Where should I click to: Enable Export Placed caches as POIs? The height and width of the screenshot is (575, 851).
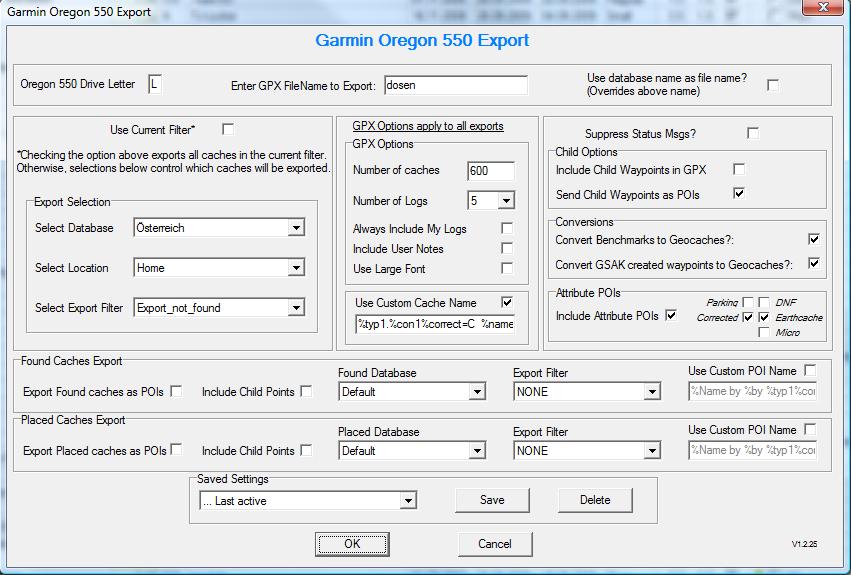(176, 450)
